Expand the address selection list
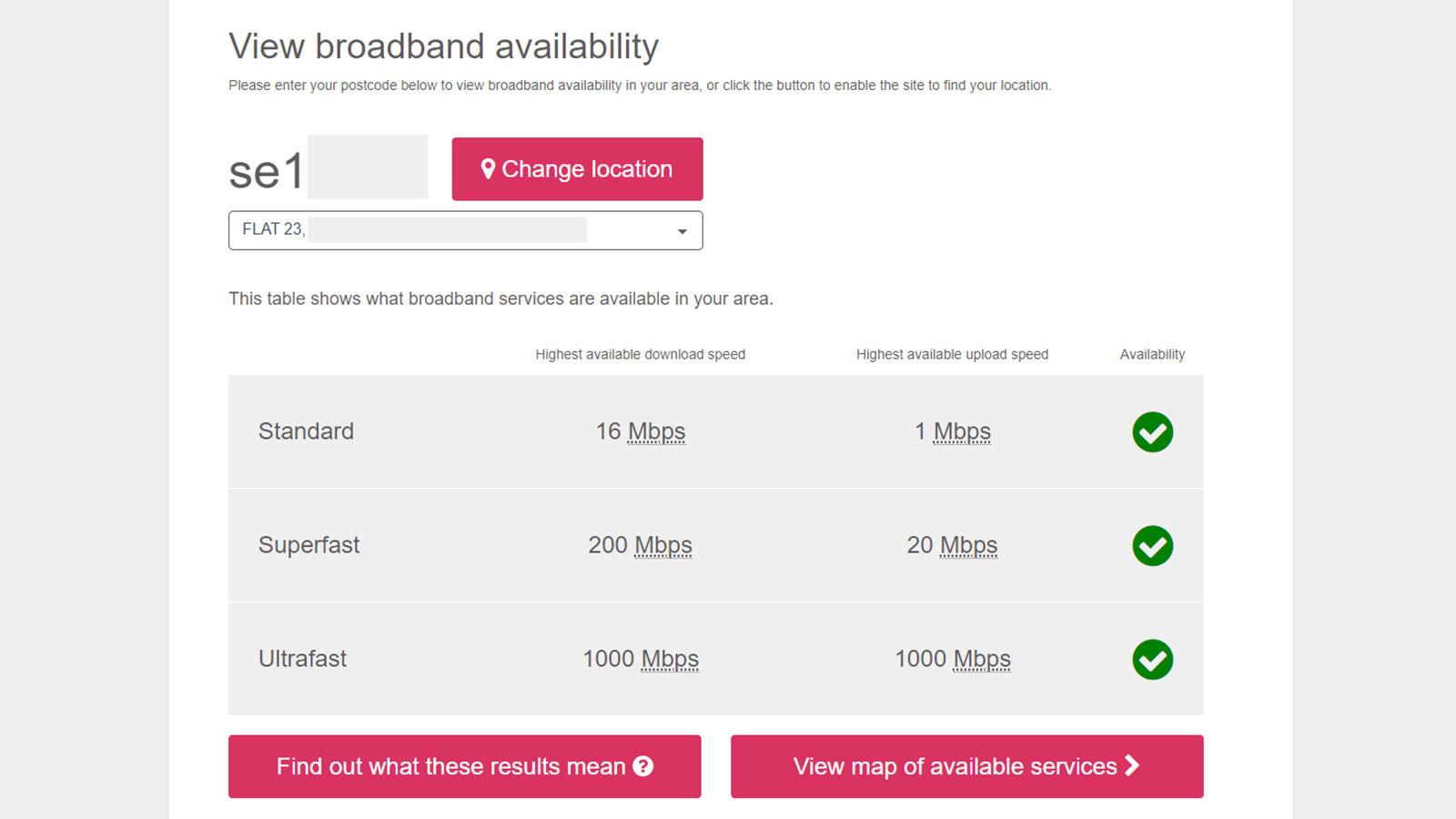 point(464,230)
